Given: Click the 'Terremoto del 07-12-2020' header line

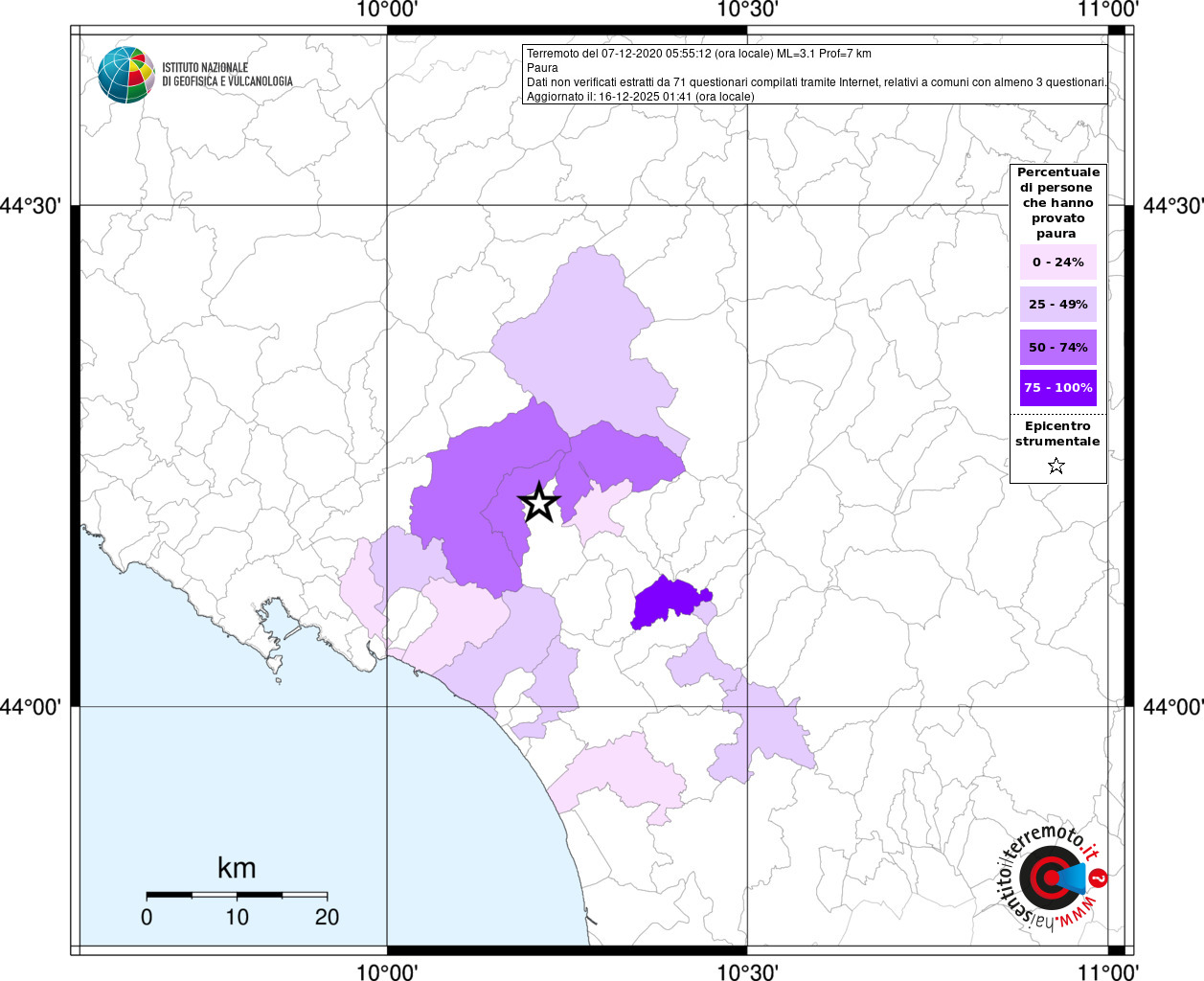Looking at the screenshot, I should [699, 54].
